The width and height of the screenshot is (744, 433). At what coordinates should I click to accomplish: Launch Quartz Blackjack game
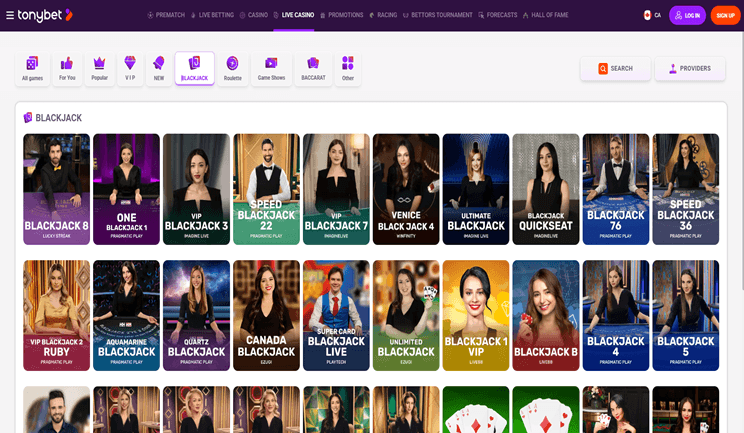[196, 315]
